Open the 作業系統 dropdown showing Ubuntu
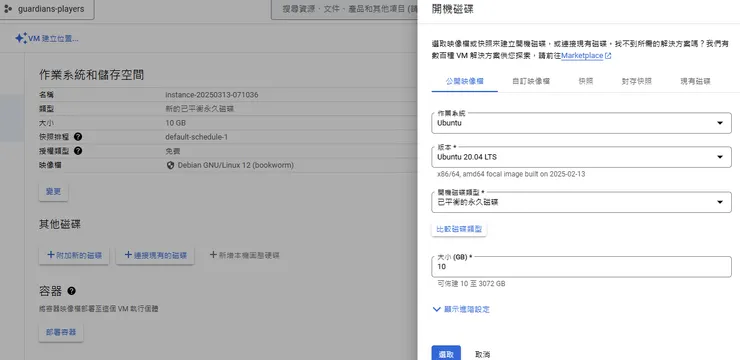Viewport: 740px width, 360px height. (581, 123)
